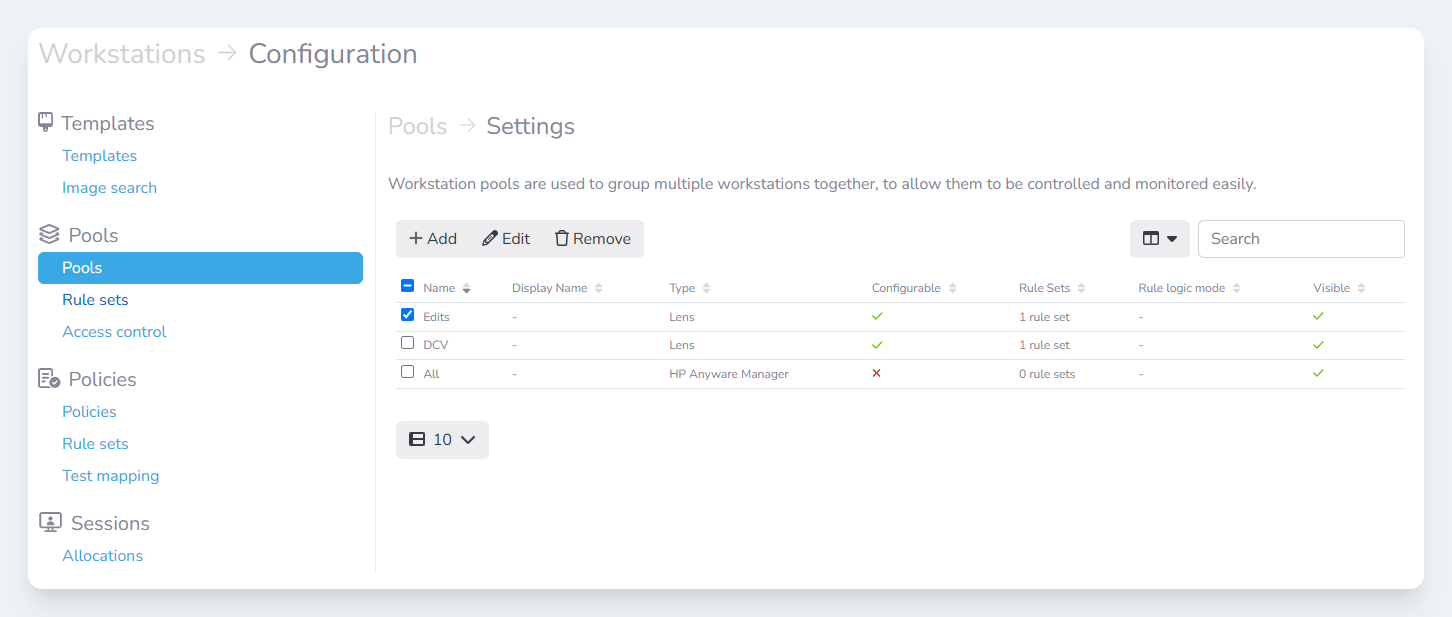
Task: Sort table by Name column arrows
Action: (466, 288)
